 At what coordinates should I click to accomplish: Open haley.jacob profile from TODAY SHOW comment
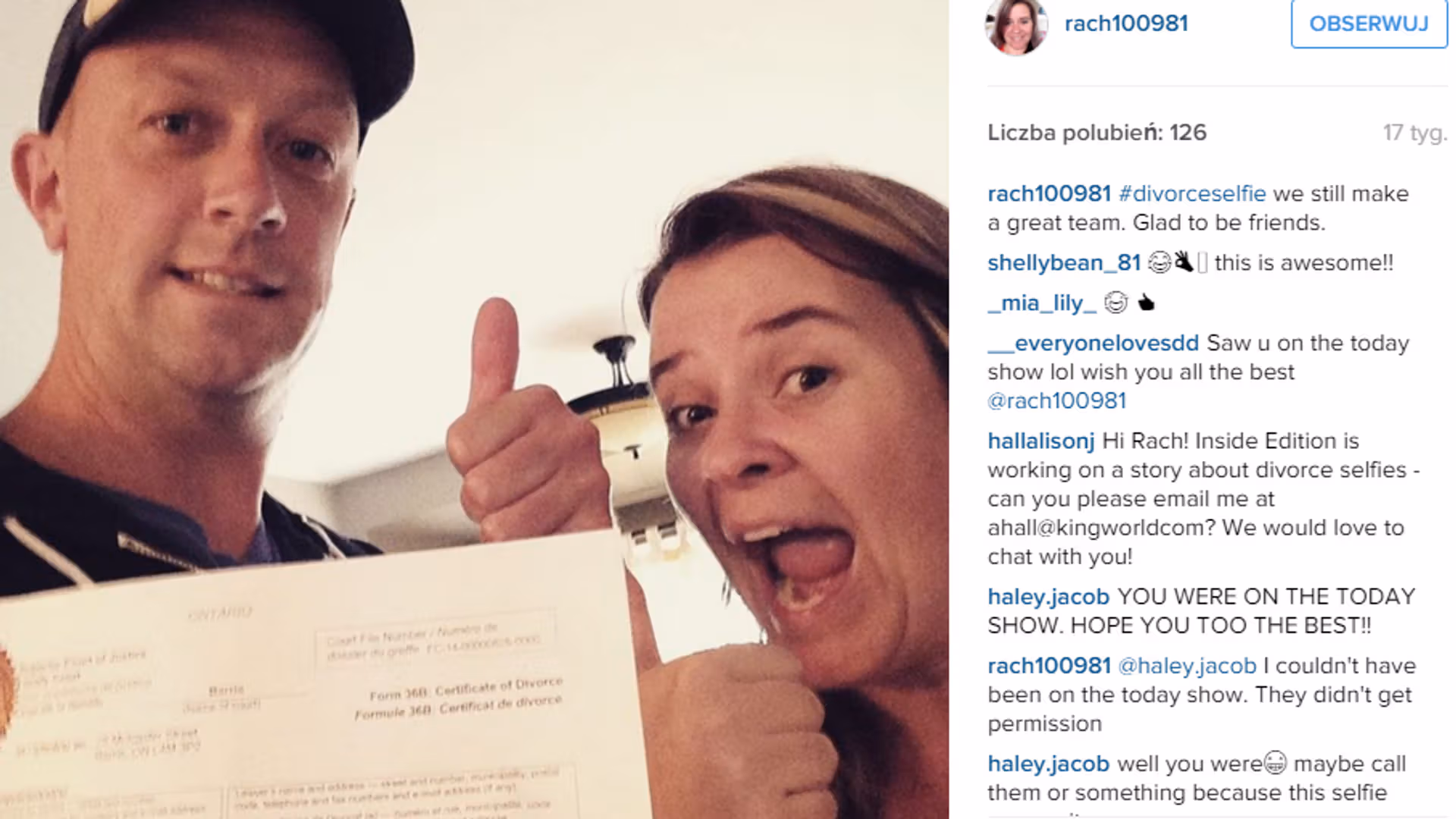(1048, 597)
